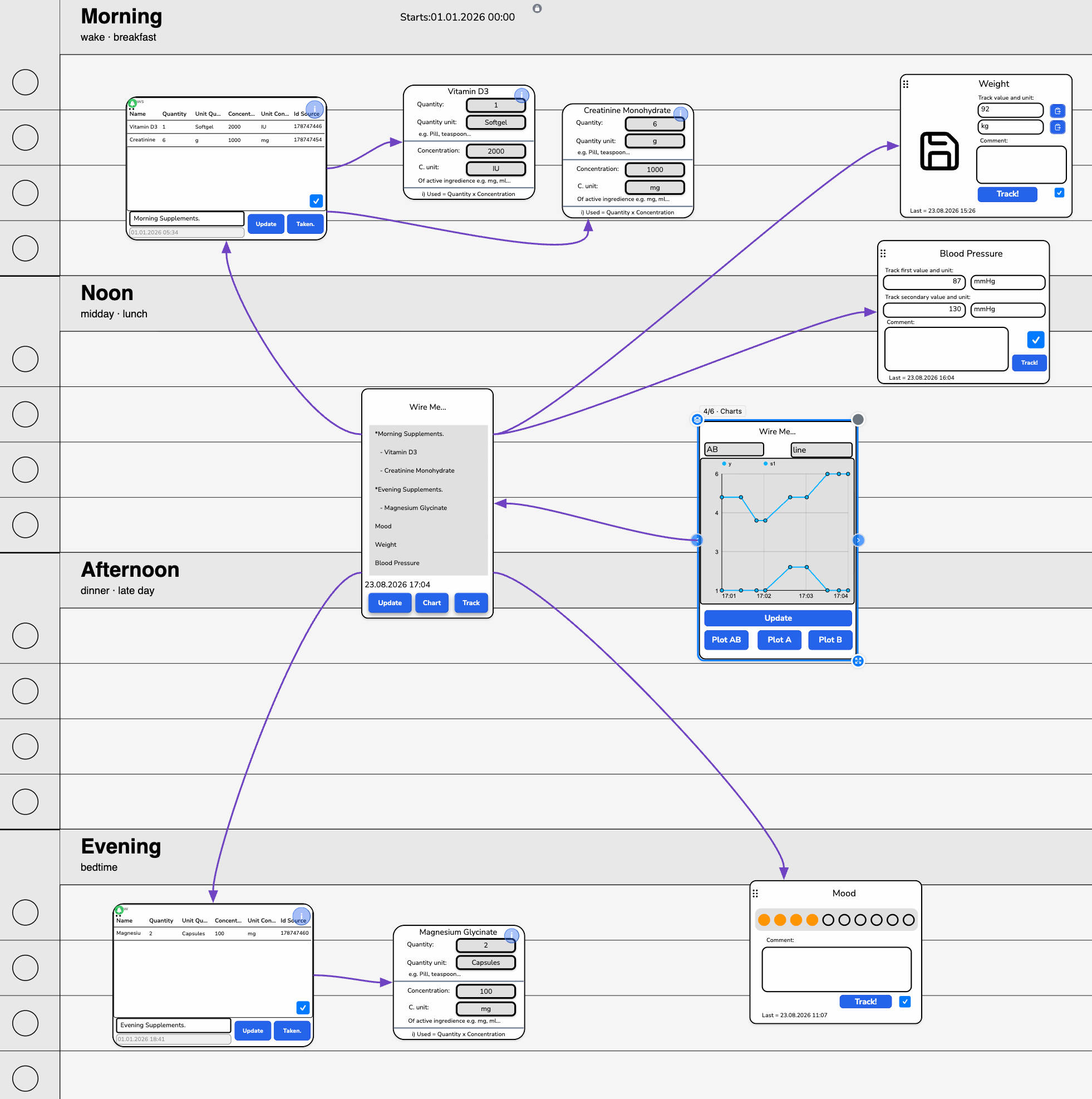Toggle the checkbox in the Morning Supplements table

coord(316,201)
